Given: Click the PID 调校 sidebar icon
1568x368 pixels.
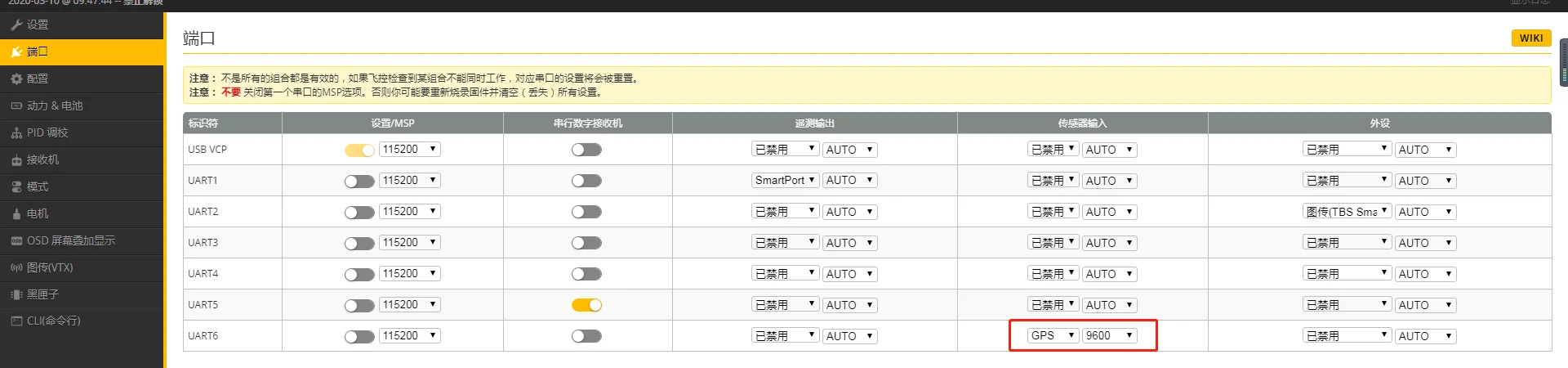Looking at the screenshot, I should tap(16, 133).
